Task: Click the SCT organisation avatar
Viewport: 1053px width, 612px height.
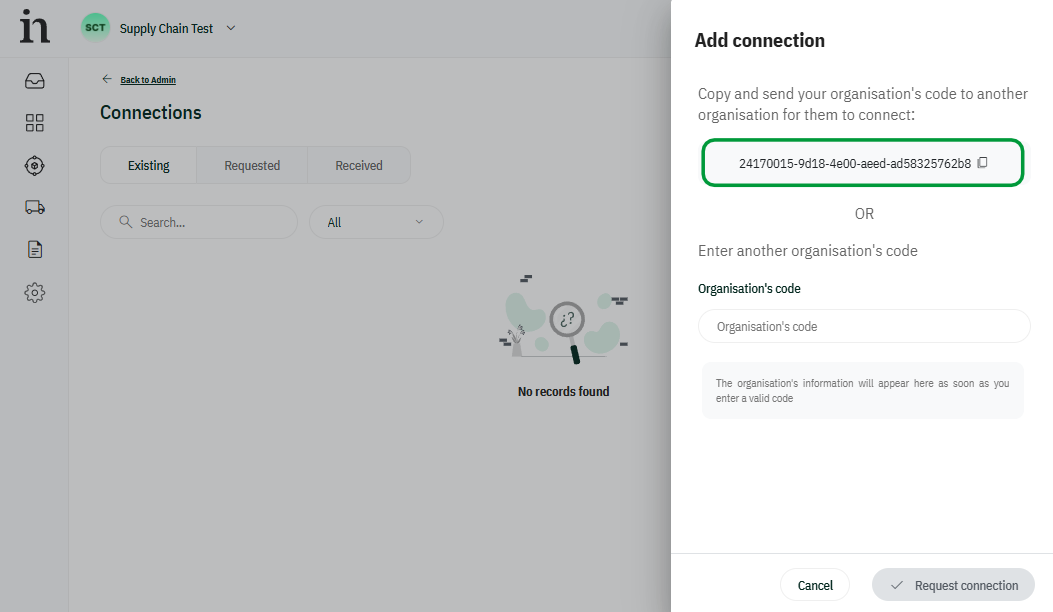Action: coord(95,28)
